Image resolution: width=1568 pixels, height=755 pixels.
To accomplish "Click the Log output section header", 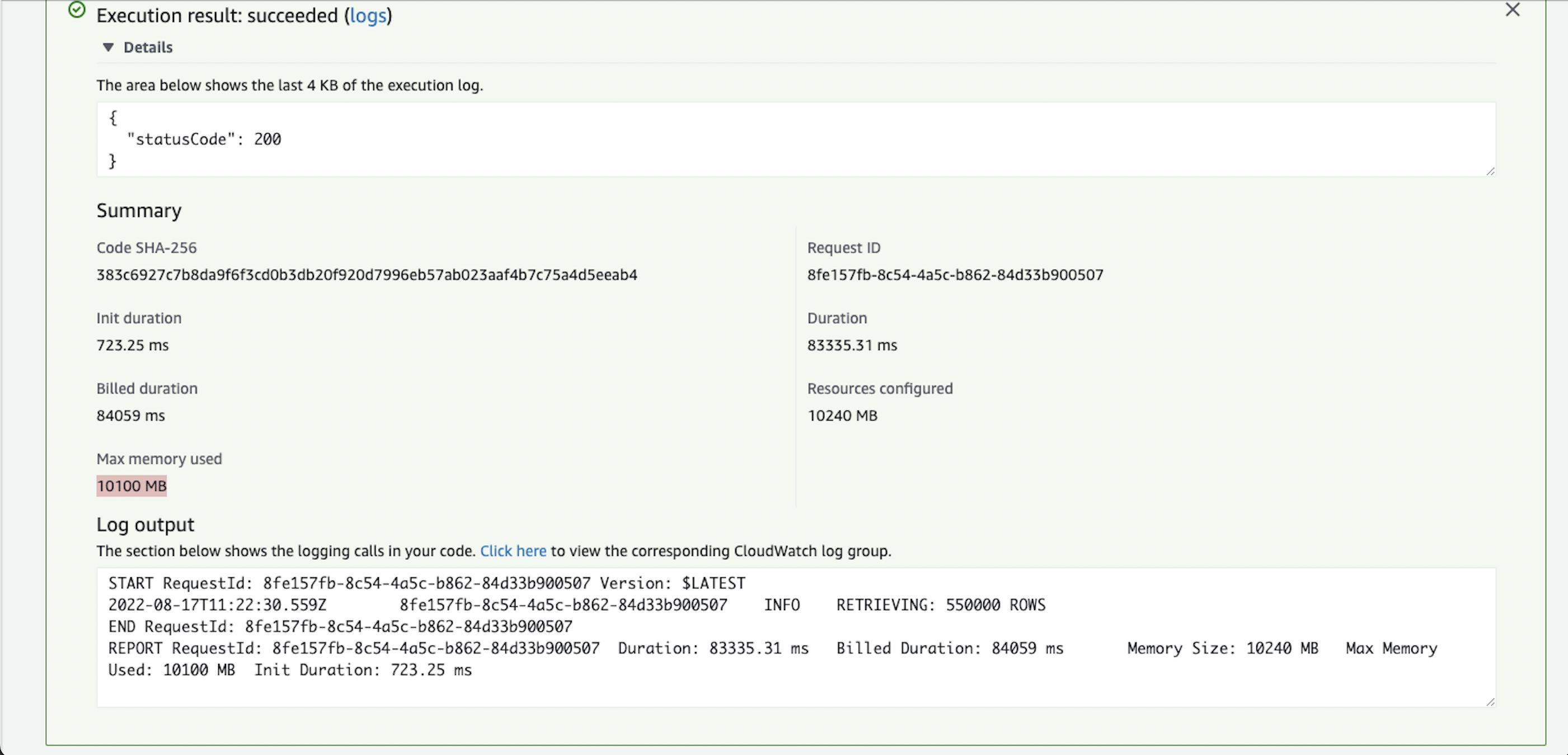I will coord(144,523).
